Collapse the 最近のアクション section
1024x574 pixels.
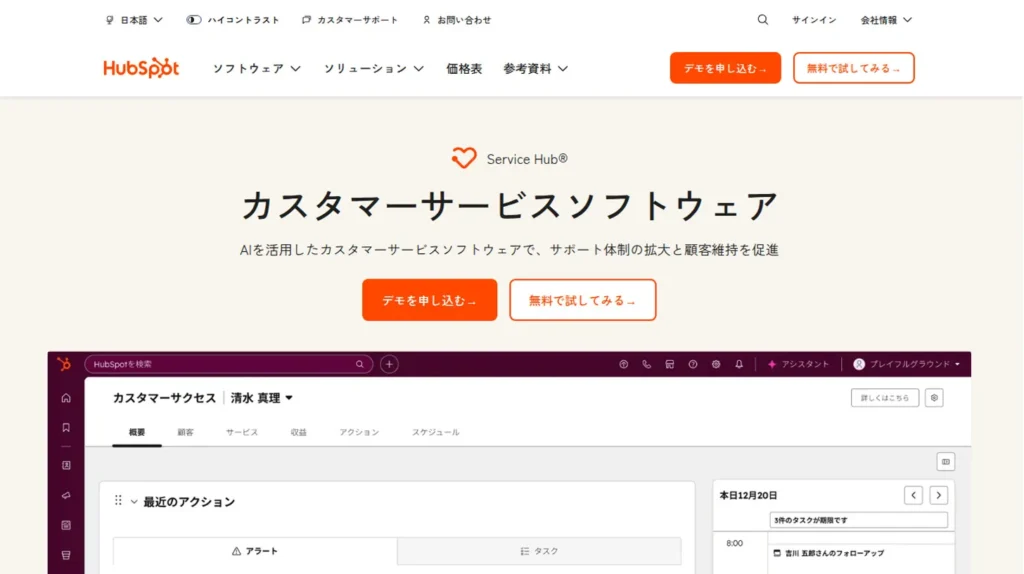[134, 502]
